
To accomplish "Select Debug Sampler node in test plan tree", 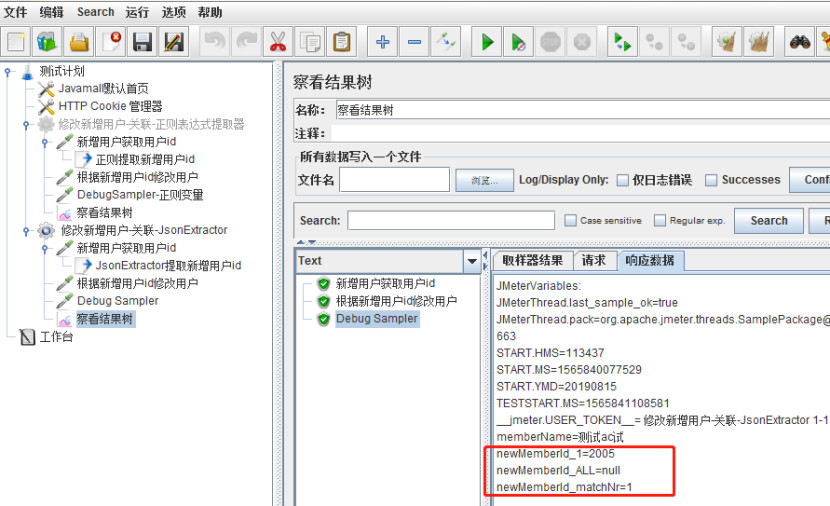I will pos(118,301).
